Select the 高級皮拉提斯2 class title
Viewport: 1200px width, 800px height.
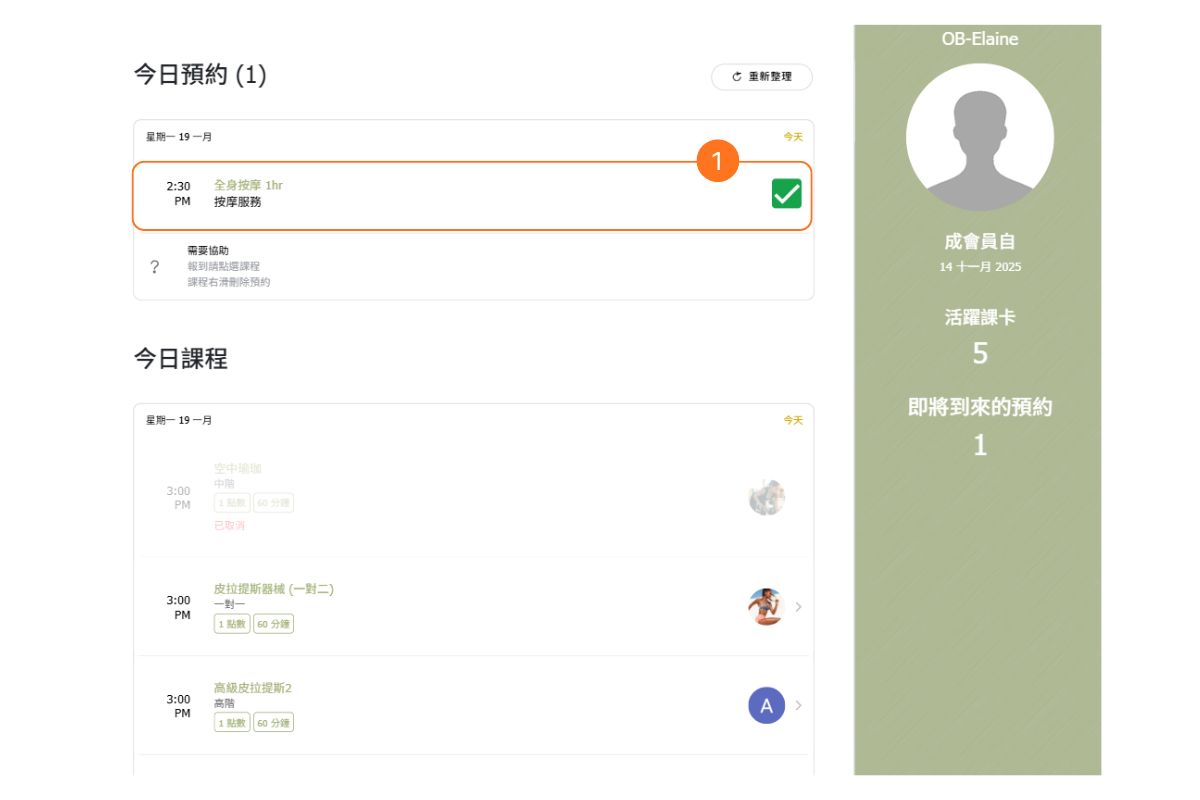pos(252,688)
